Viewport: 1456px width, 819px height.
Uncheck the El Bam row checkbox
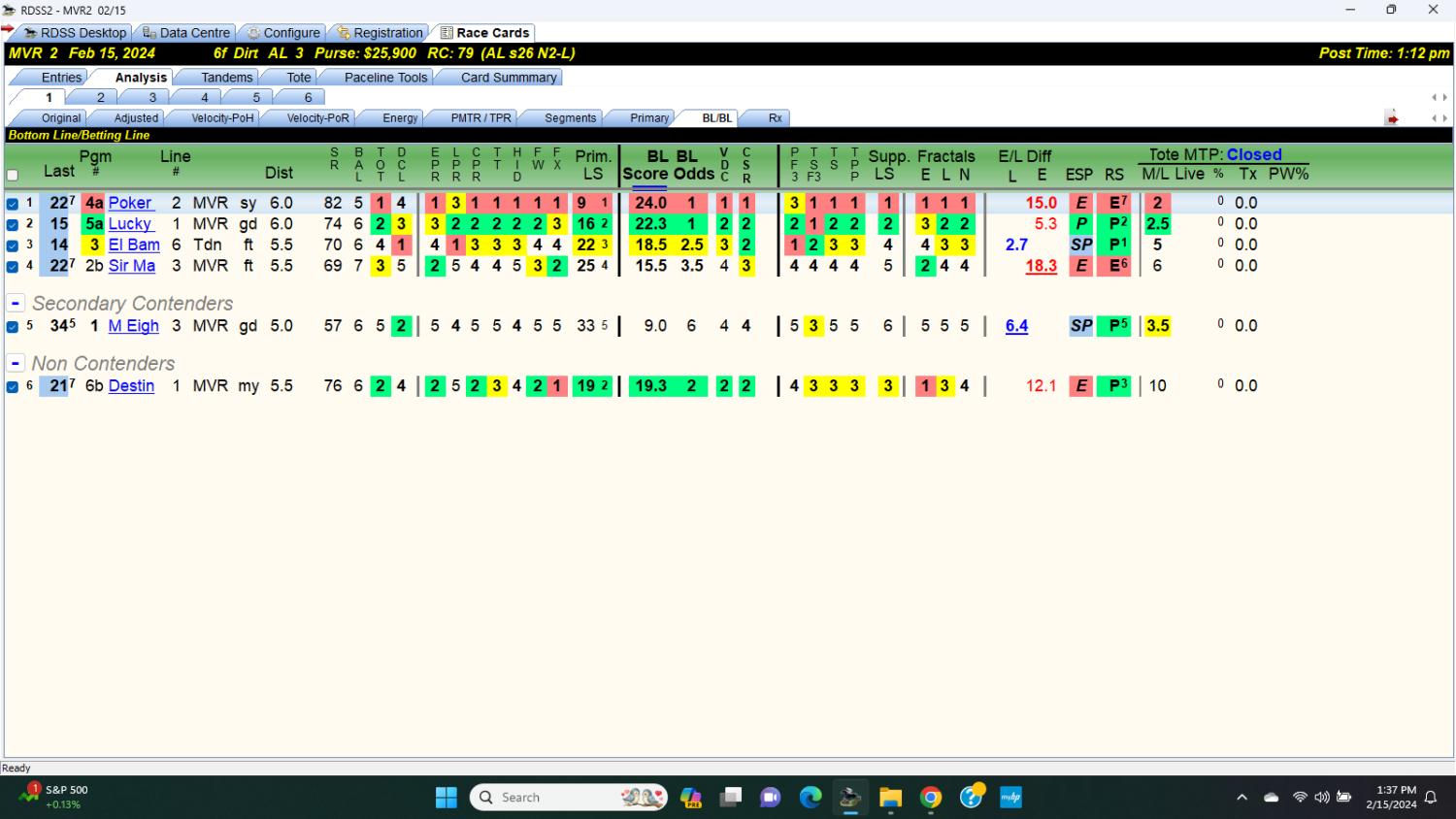pyautogui.click(x=13, y=246)
